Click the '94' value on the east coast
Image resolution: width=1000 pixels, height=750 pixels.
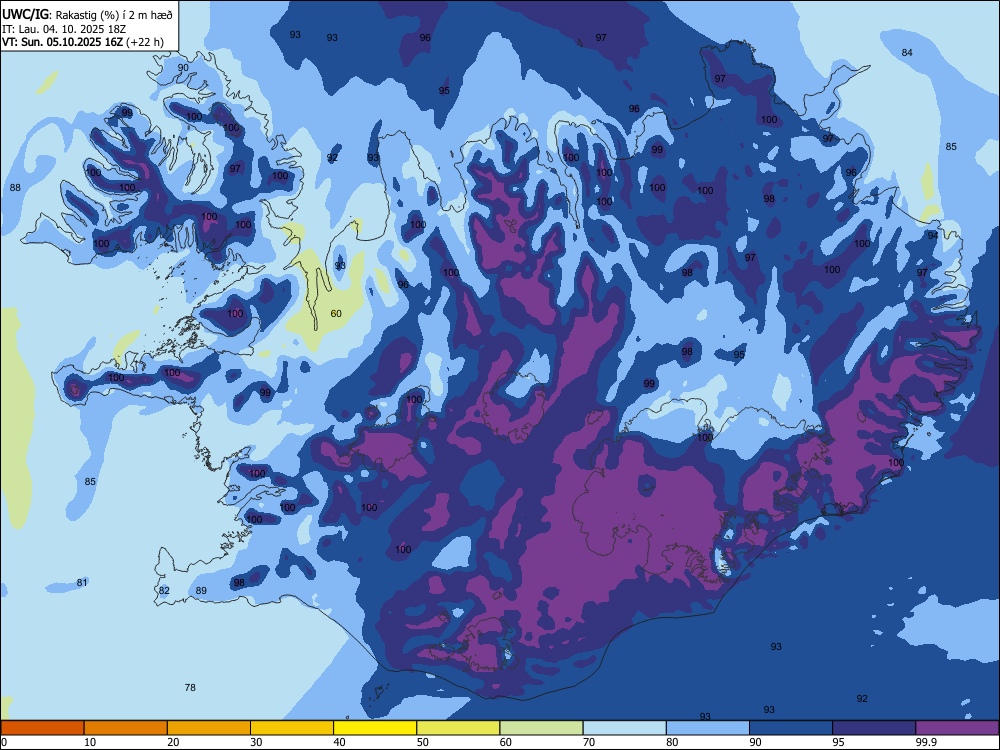tap(933, 235)
